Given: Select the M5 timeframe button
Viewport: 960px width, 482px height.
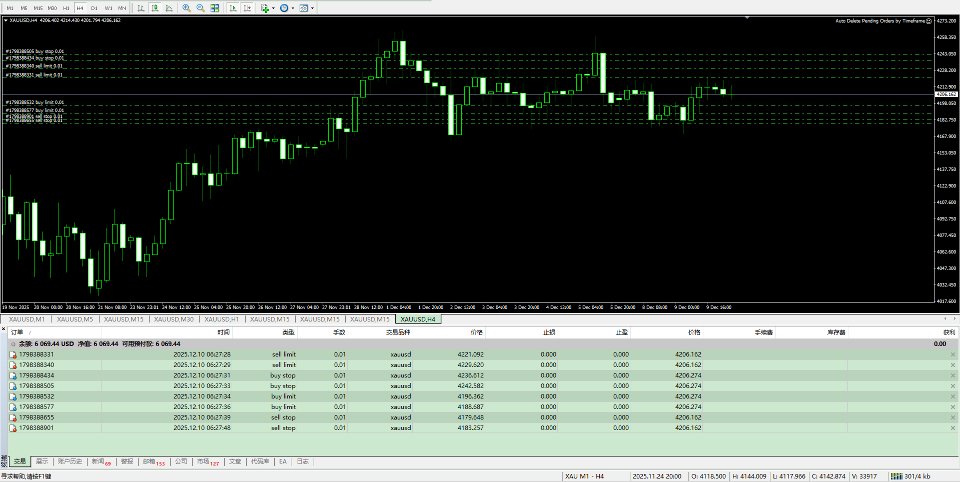Looking at the screenshot, I should click(24, 8).
